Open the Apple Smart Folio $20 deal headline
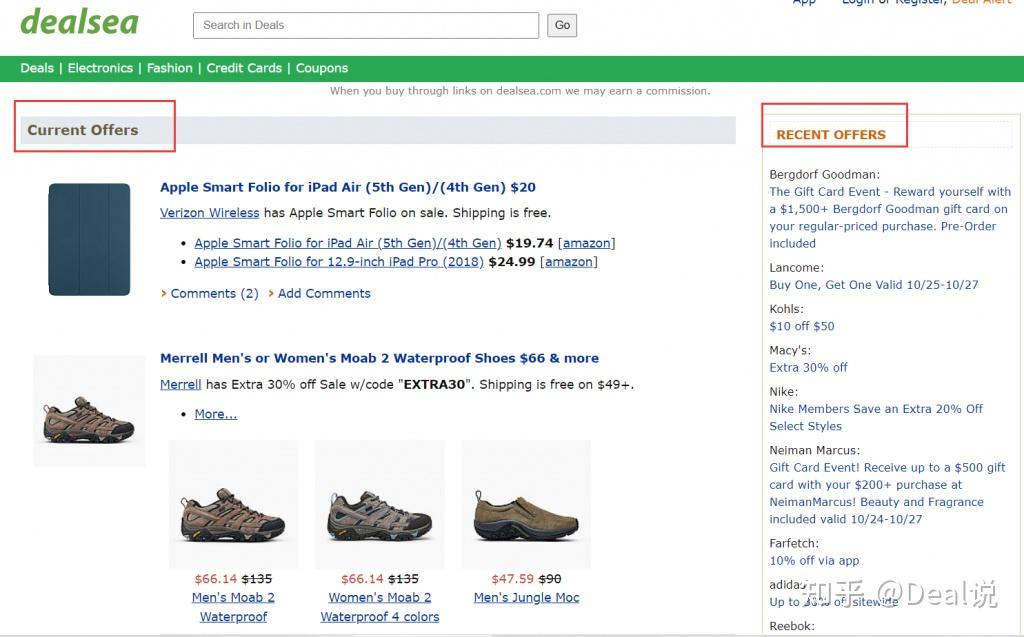The image size is (1024, 637). (348, 187)
